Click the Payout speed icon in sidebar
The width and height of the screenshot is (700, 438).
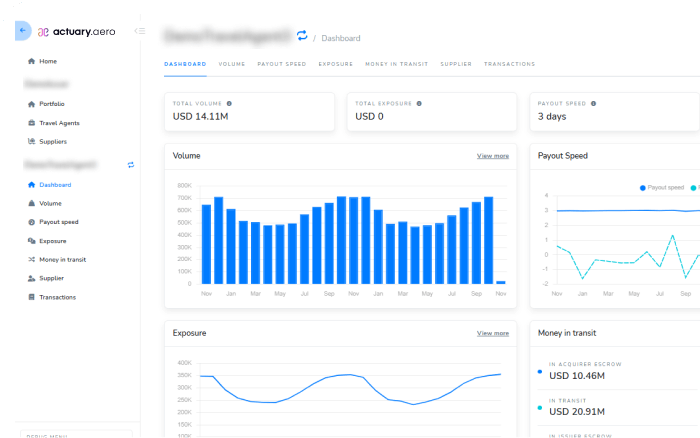coord(31,222)
